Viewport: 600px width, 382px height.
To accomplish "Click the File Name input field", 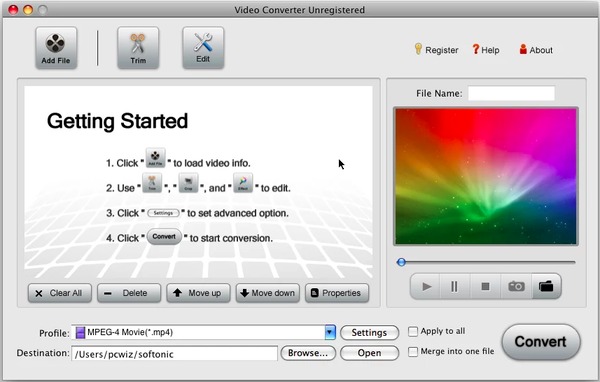I will click(x=511, y=93).
